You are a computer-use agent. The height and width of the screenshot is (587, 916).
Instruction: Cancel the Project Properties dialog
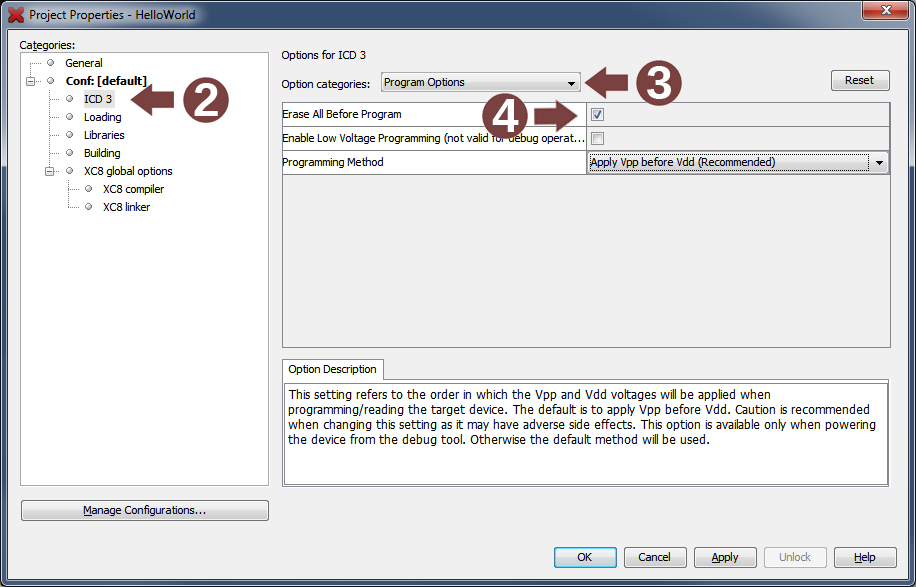[655, 557]
